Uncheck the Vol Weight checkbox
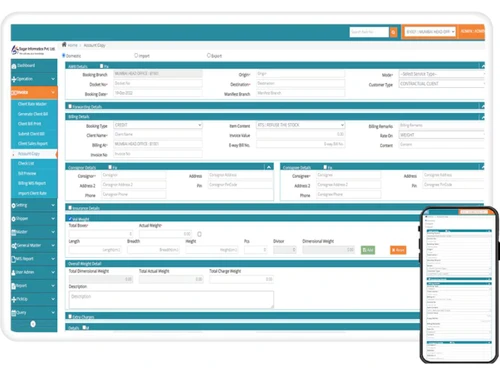 pyautogui.click(x=70, y=219)
